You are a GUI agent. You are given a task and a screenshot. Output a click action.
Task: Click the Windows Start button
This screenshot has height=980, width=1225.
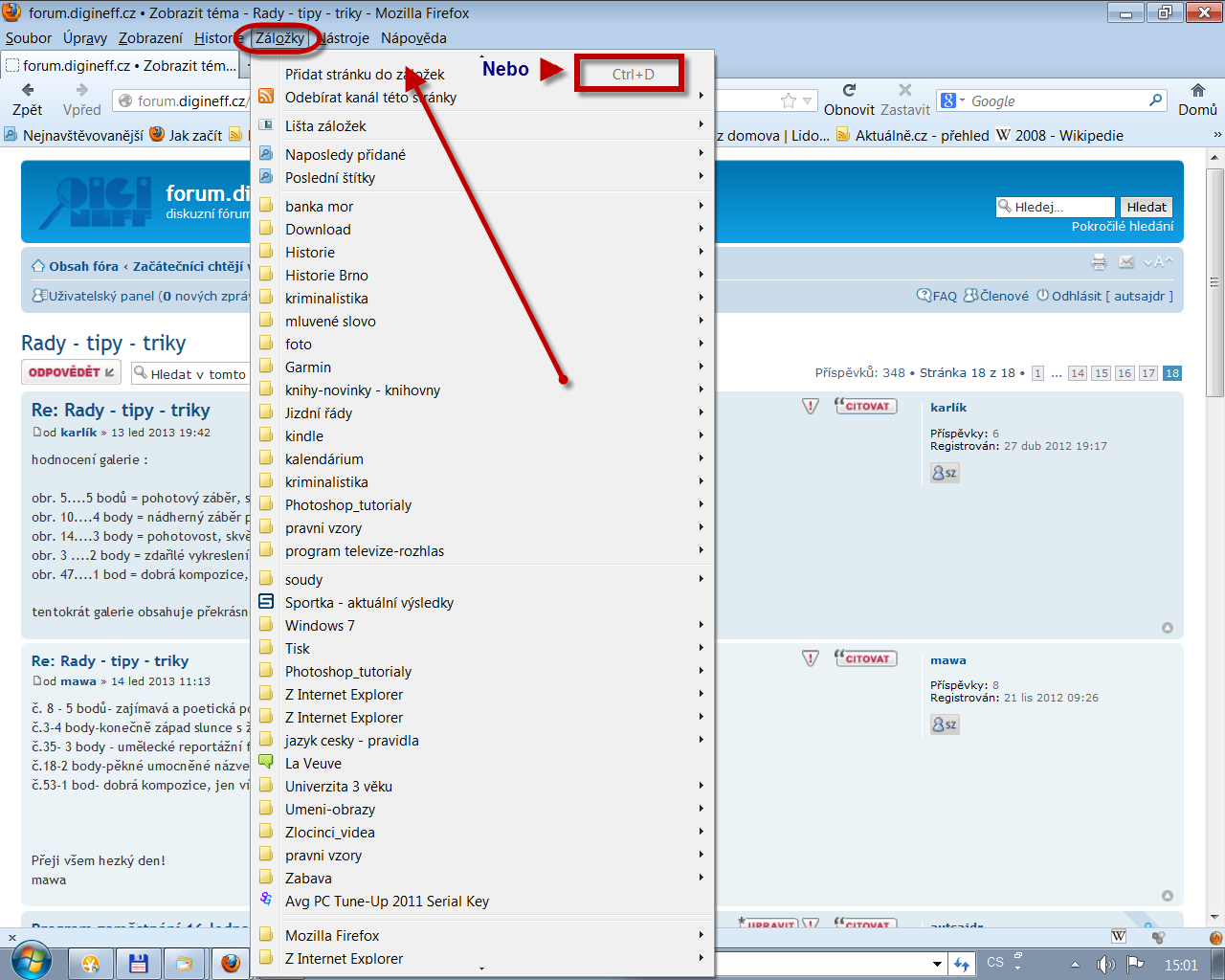click(32, 961)
